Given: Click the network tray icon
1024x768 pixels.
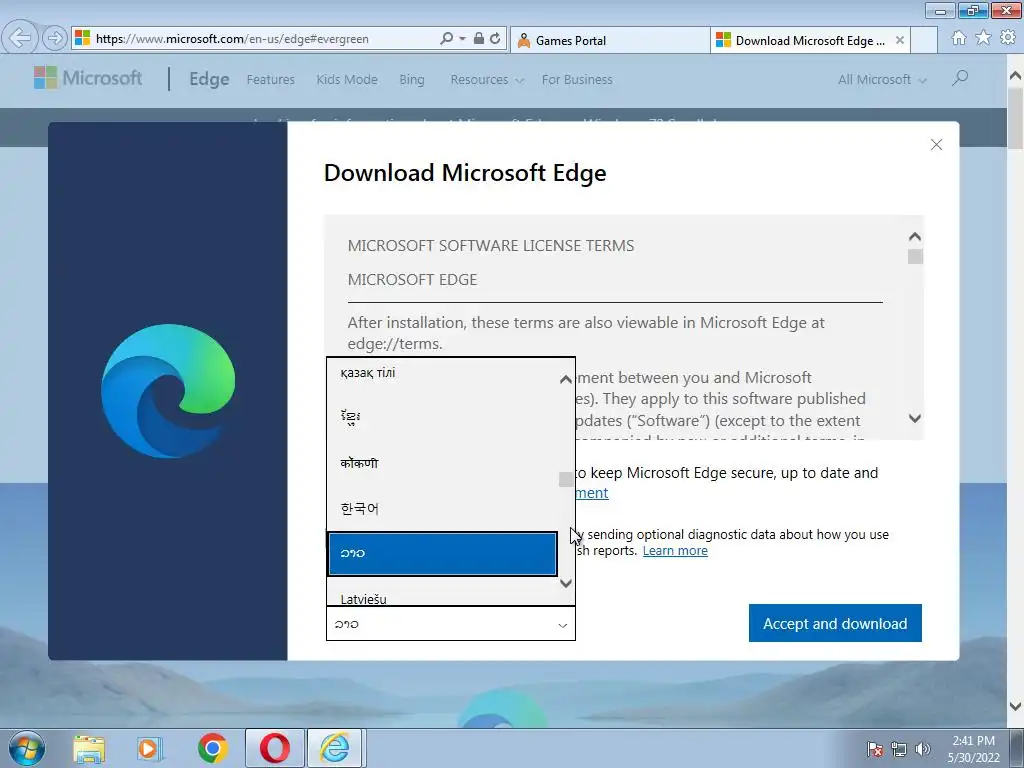Looking at the screenshot, I should click(x=899, y=749).
